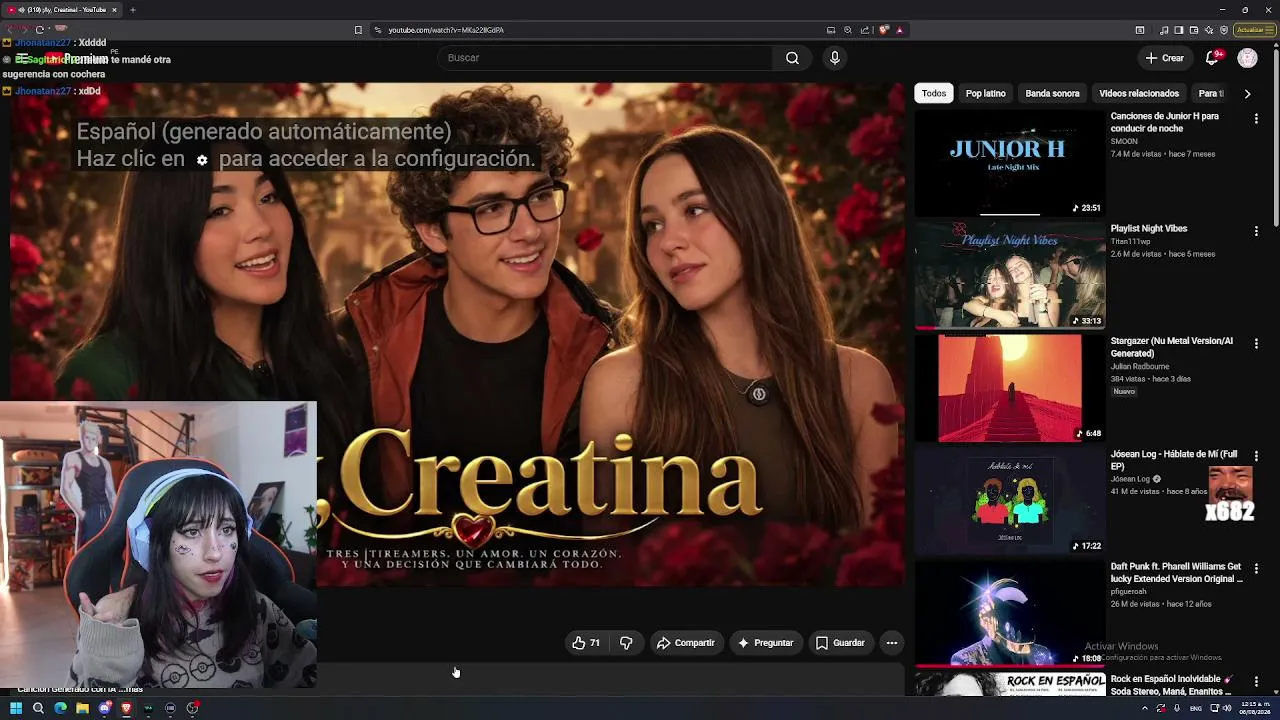Open the Rock en Español thumbnail
The image size is (1280, 720).
click(1010, 685)
